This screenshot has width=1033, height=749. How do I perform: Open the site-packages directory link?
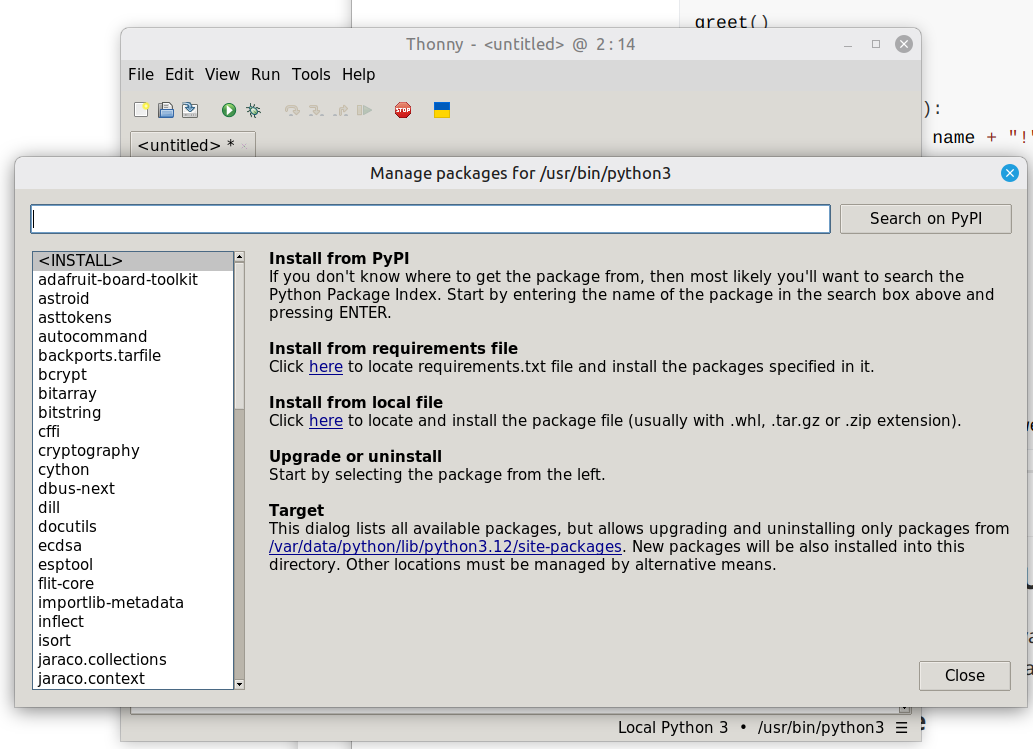coord(446,547)
